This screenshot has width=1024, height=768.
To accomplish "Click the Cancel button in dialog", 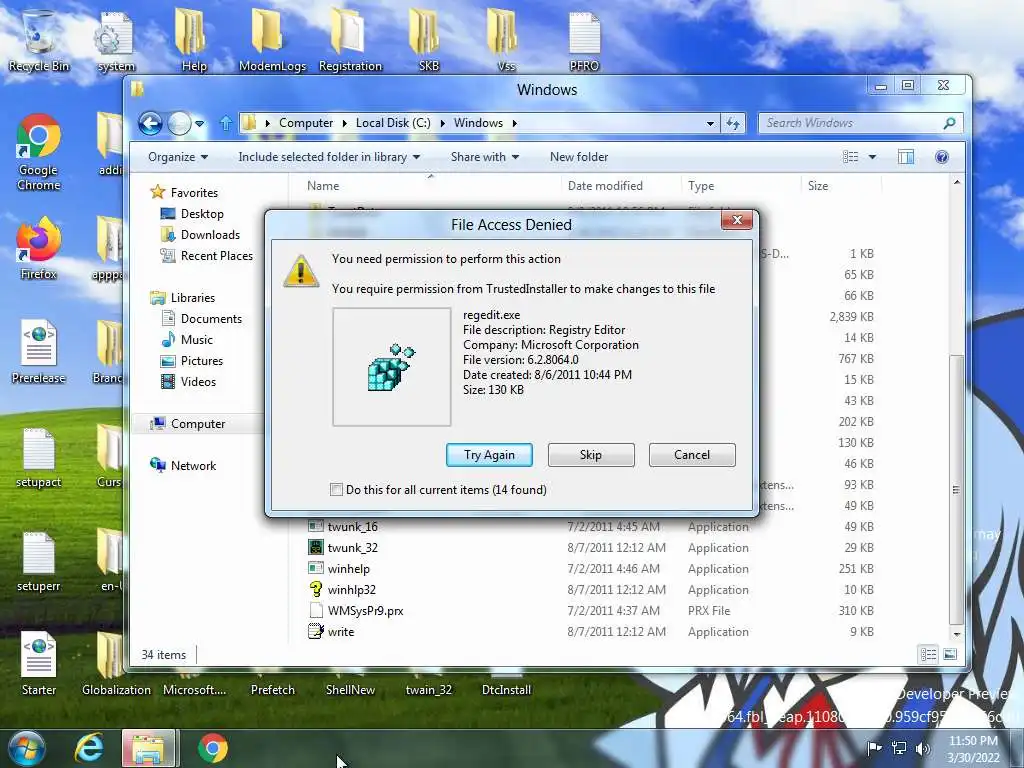I will (x=692, y=455).
